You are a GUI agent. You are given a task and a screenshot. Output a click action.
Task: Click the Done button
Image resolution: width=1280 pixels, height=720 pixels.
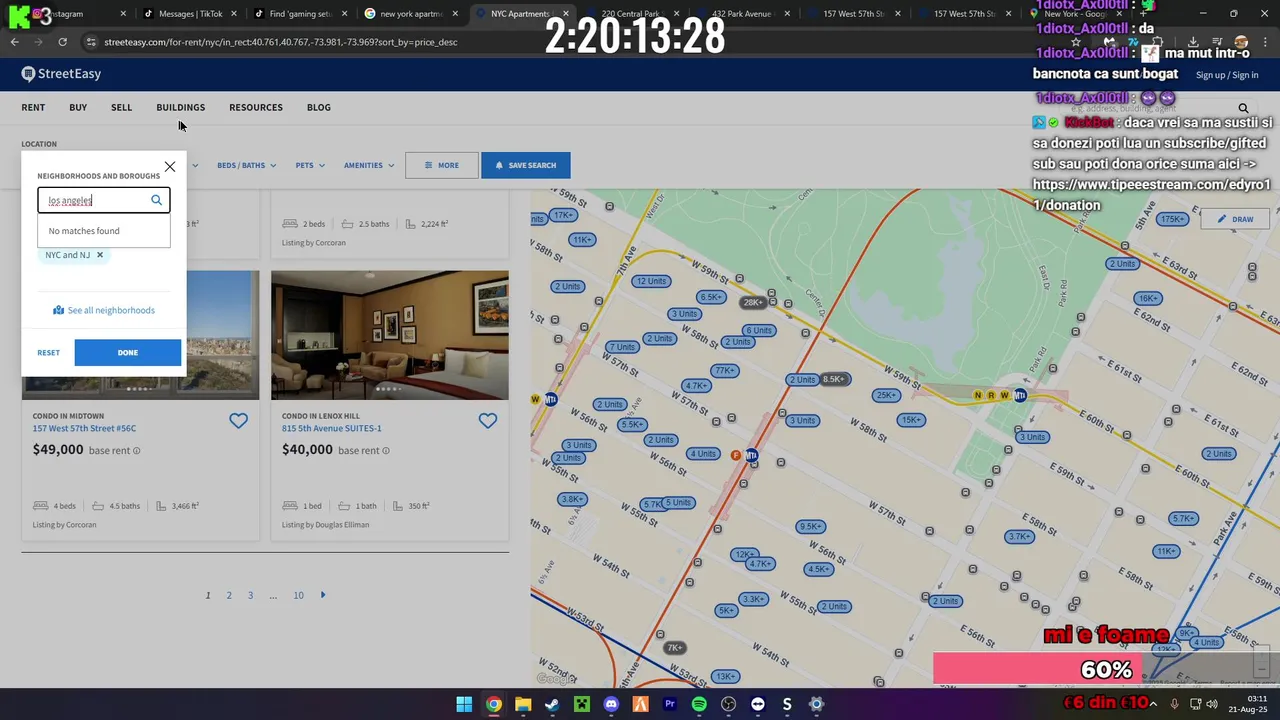click(x=128, y=352)
